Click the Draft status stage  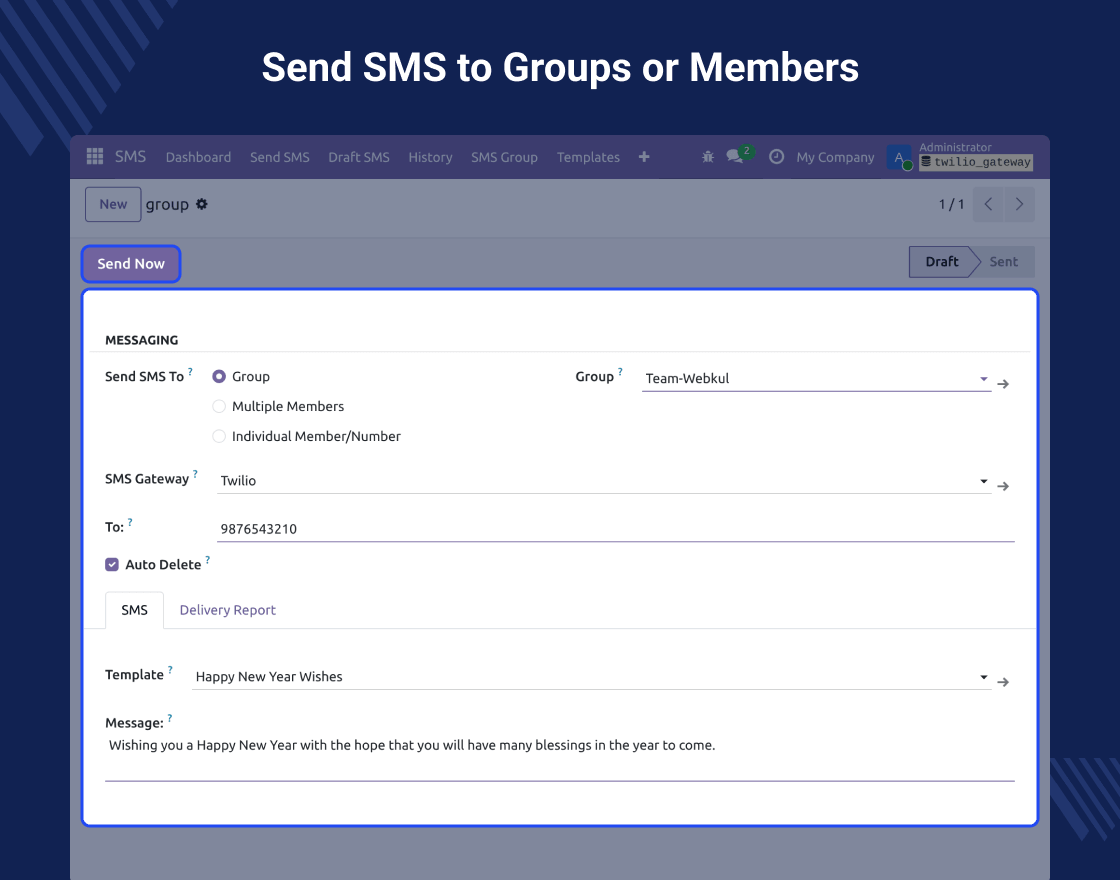(x=941, y=261)
